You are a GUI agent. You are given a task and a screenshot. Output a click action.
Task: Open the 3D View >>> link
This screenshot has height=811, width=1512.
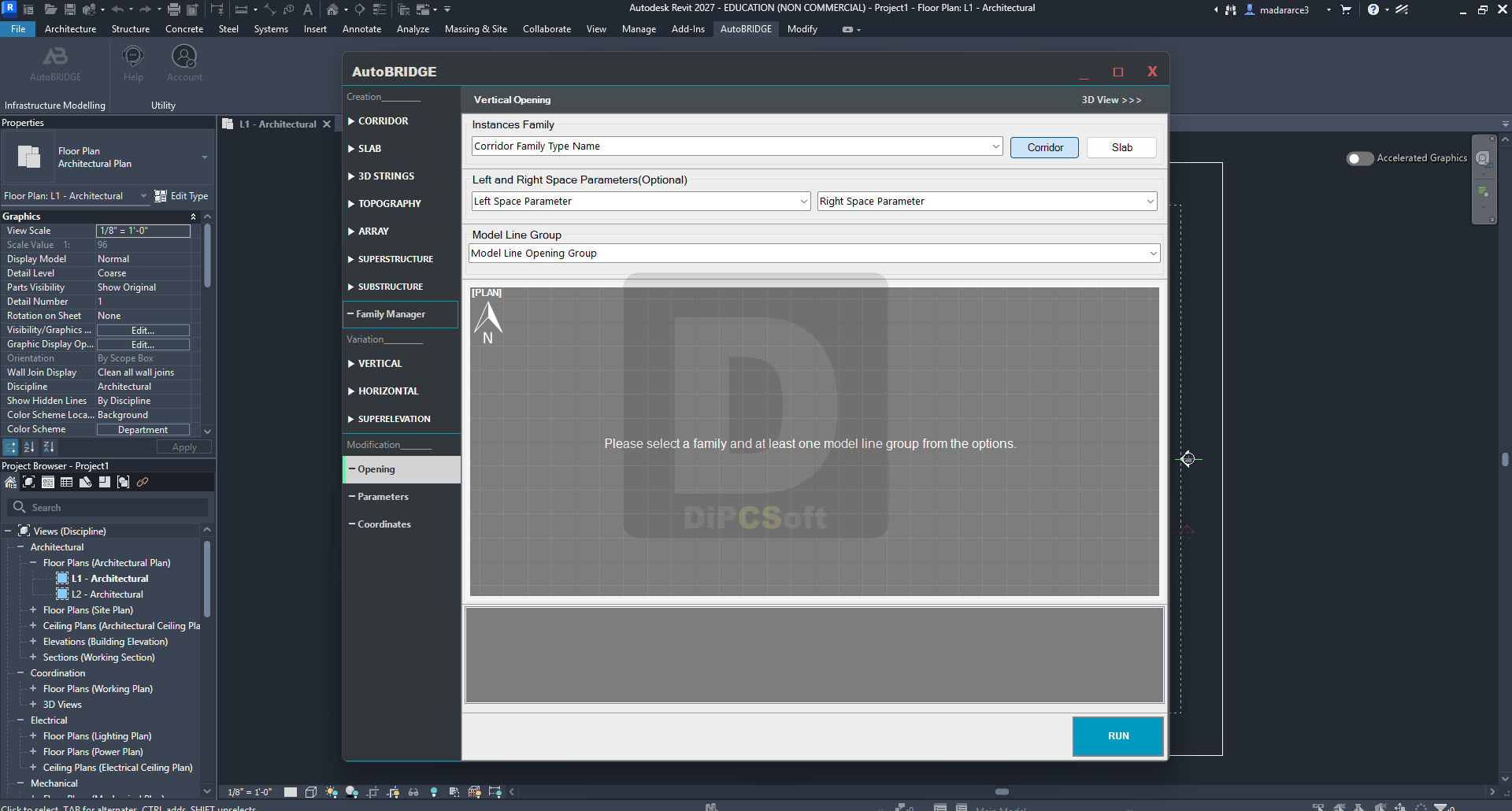[1111, 100]
